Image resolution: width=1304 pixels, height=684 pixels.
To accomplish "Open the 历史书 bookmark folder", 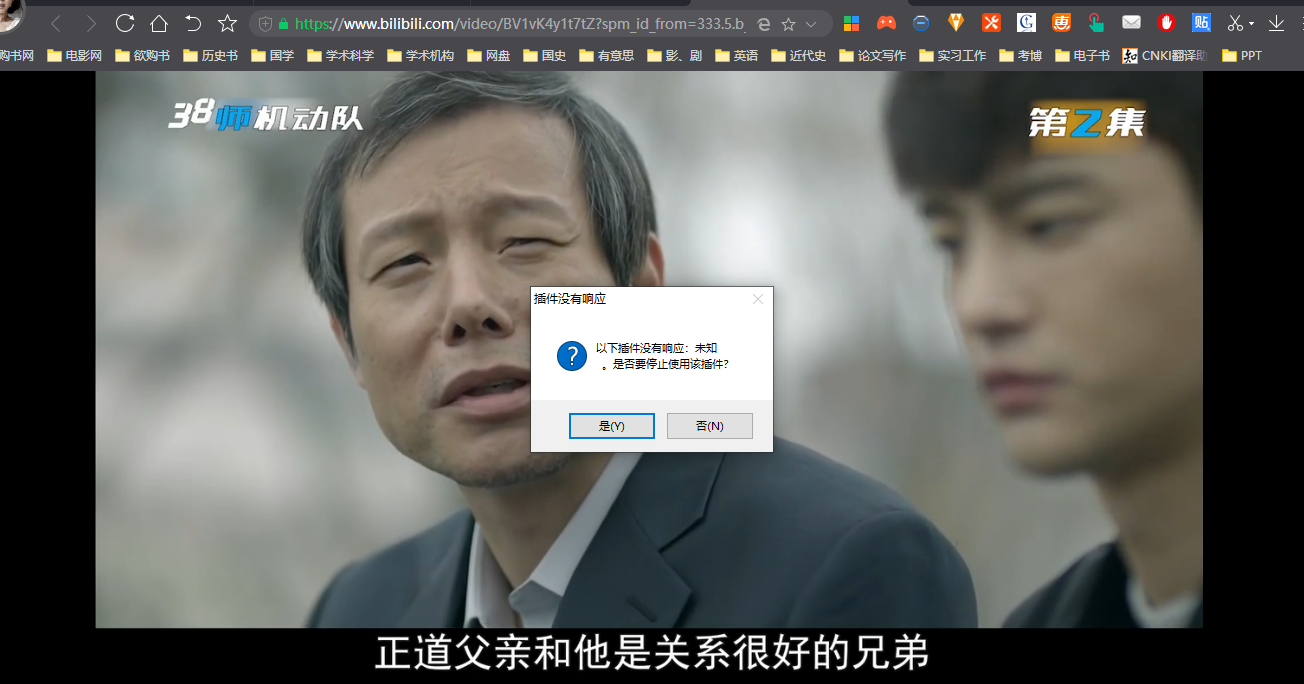I will pyautogui.click(x=211, y=56).
